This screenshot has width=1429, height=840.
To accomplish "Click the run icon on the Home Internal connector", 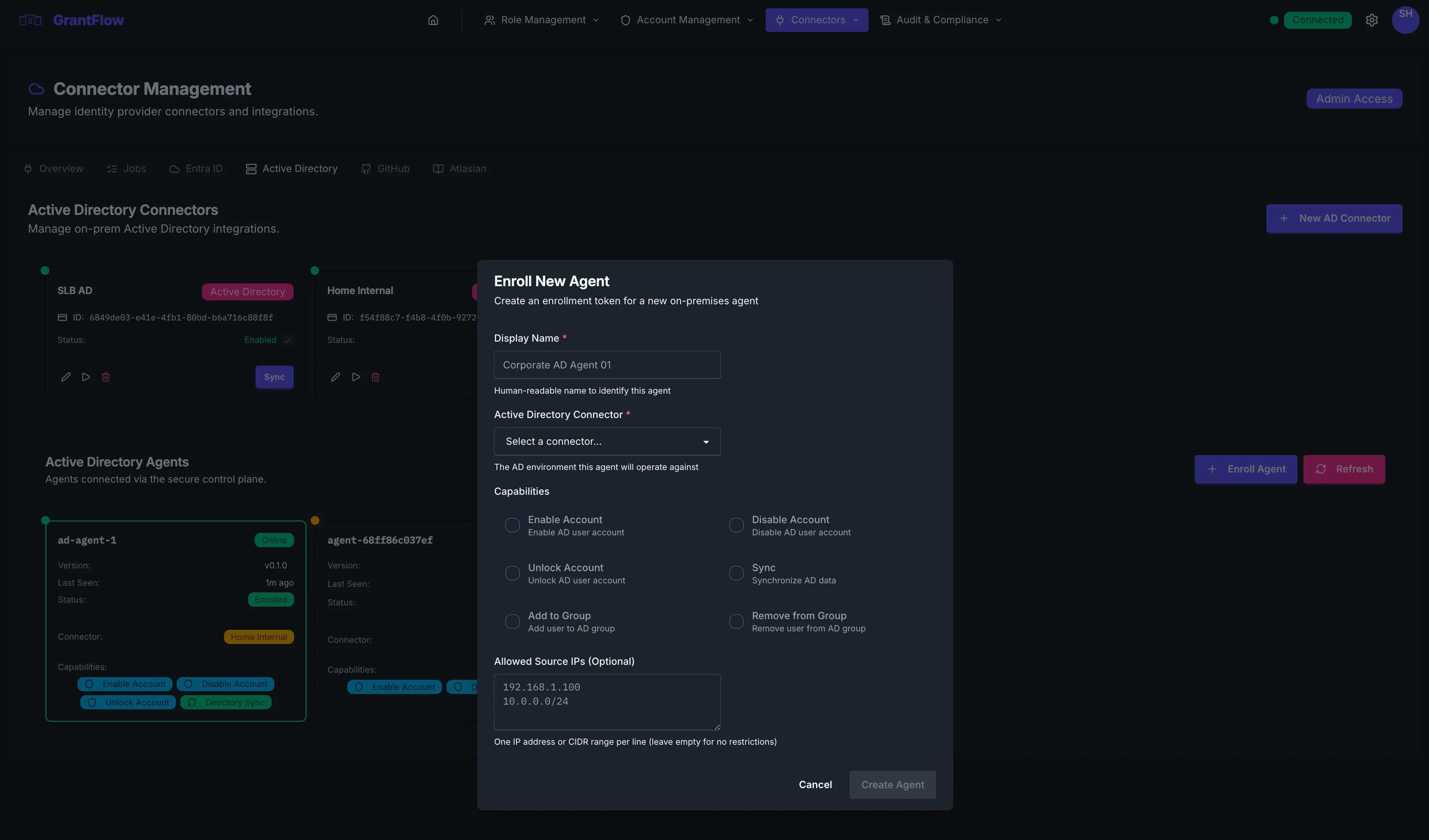I will point(355,377).
